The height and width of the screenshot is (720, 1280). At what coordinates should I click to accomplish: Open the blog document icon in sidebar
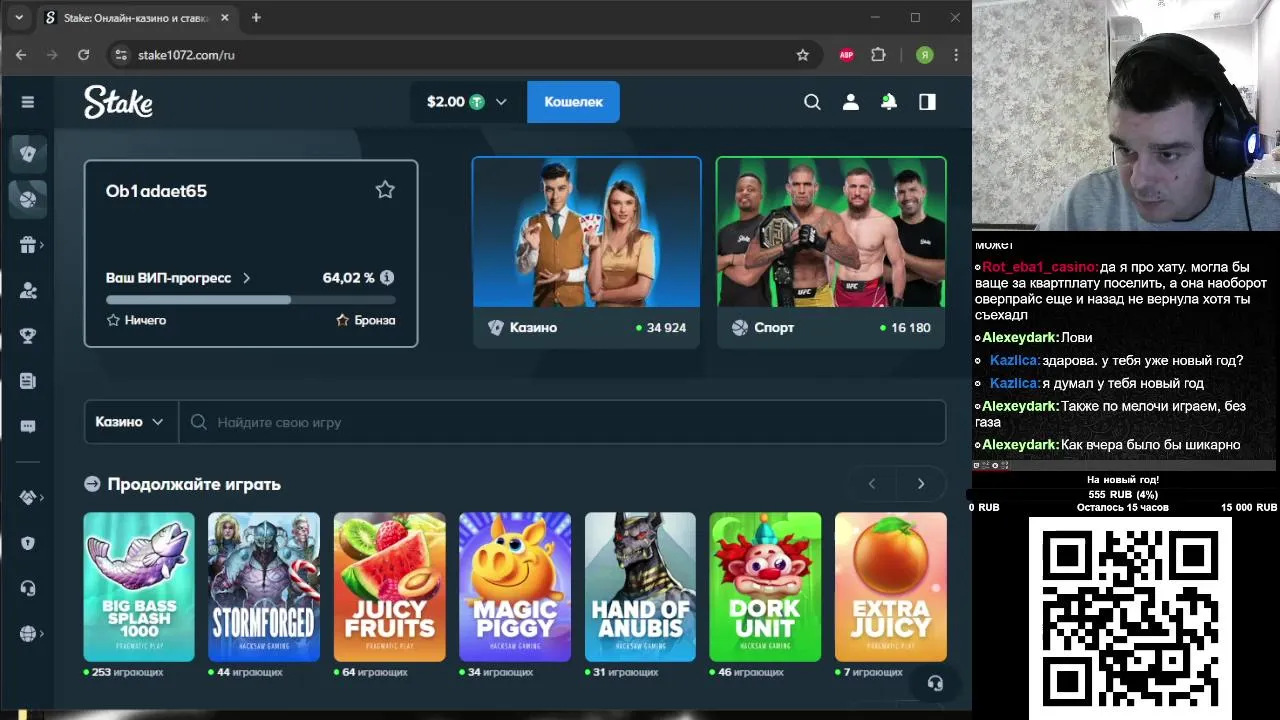point(28,381)
